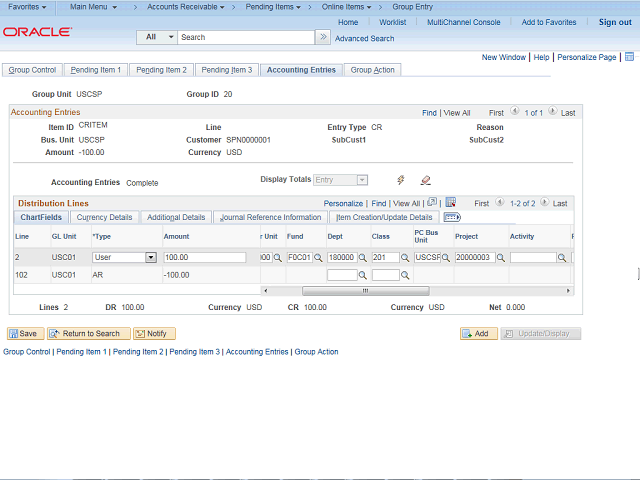Image resolution: width=640 pixels, height=480 pixels.
Task: Click the top Search text box
Action: point(246,37)
